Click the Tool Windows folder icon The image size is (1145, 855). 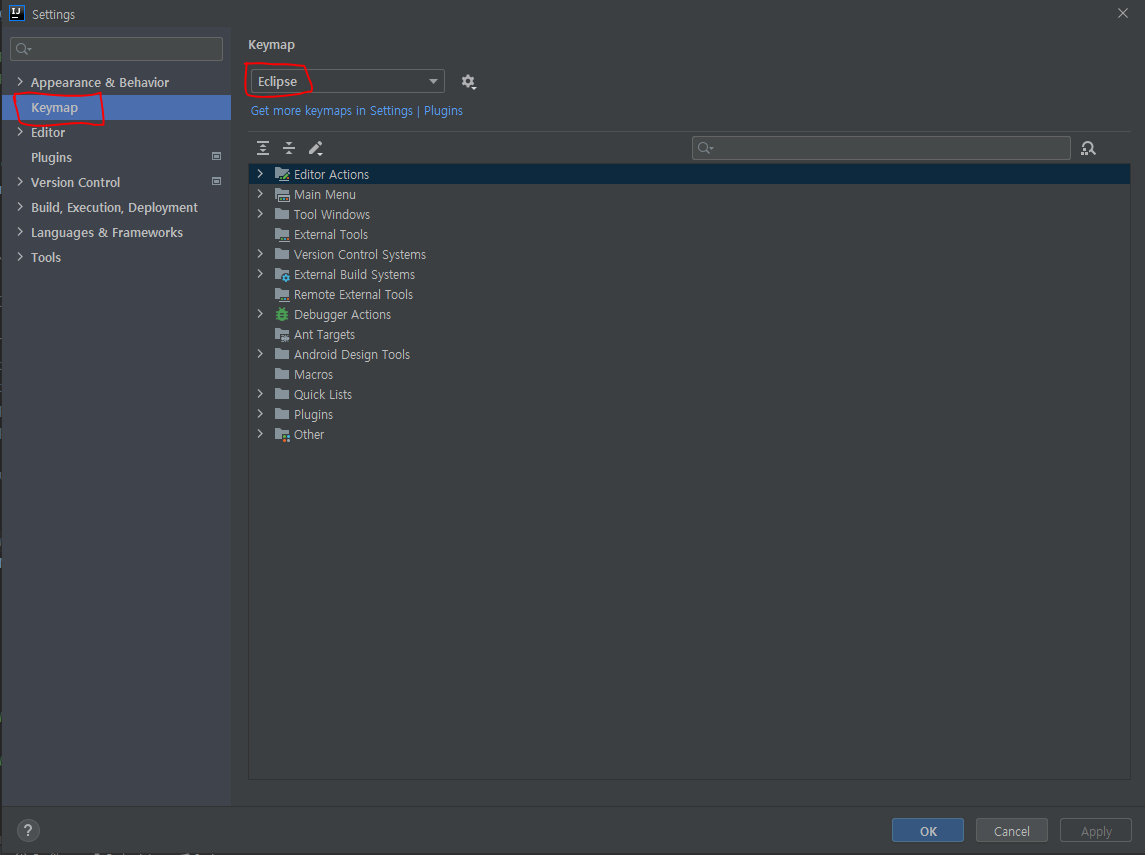pyautogui.click(x=282, y=214)
